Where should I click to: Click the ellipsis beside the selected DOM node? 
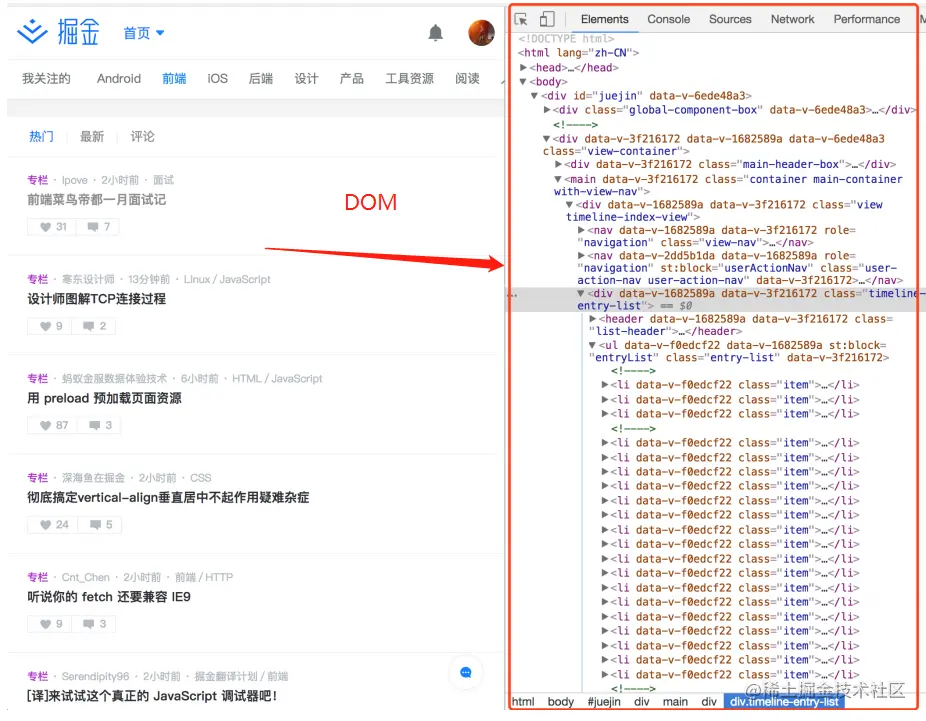[x=513, y=294]
